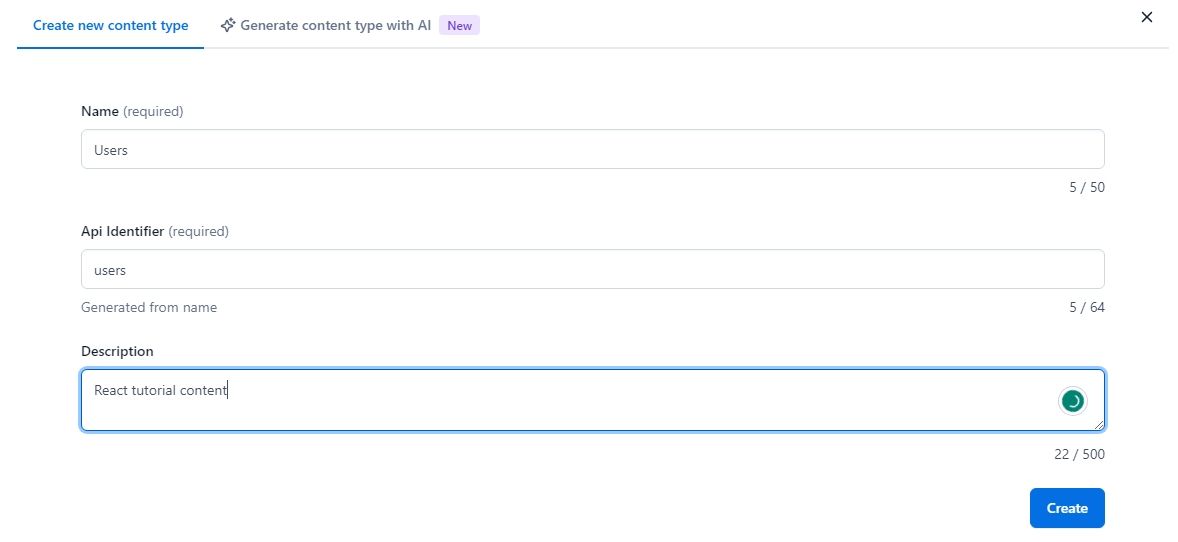Click the 5 / 64 character counter
Viewport: 1178px width, 542px height.
tap(1086, 307)
